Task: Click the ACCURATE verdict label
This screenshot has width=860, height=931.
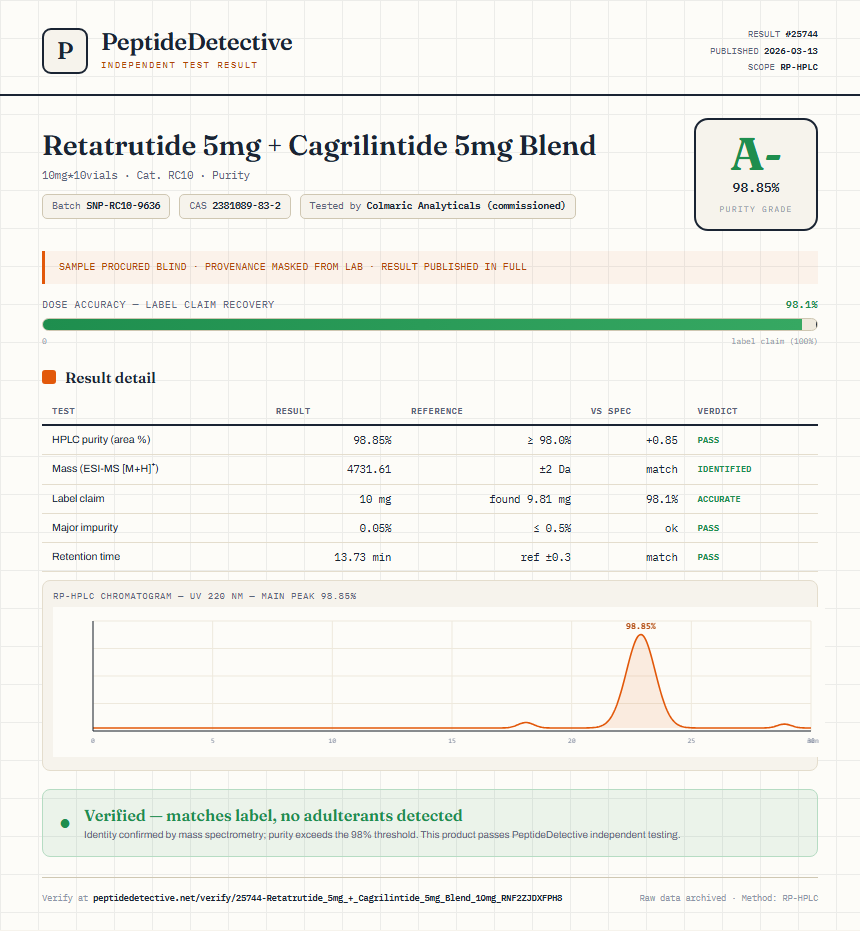Action: pyautogui.click(x=719, y=499)
